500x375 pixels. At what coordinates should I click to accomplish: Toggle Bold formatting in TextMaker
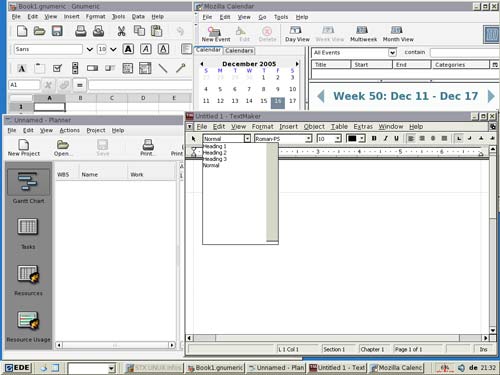click(374, 138)
